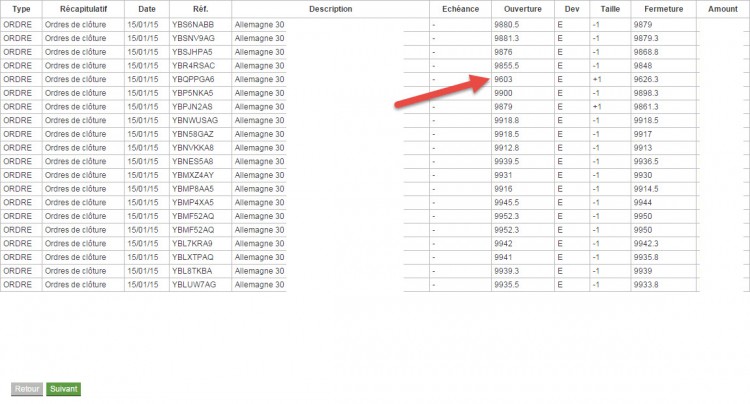Viewport: 750px width, 404px height.
Task: Click the gray Retour button
Action: 27,389
